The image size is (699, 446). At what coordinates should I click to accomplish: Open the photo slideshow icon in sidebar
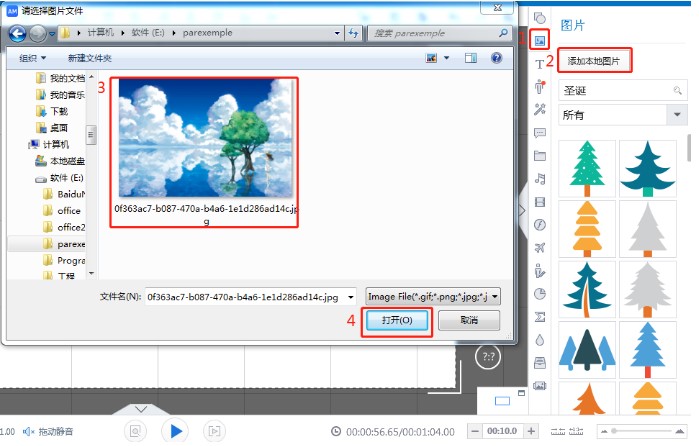[540, 385]
